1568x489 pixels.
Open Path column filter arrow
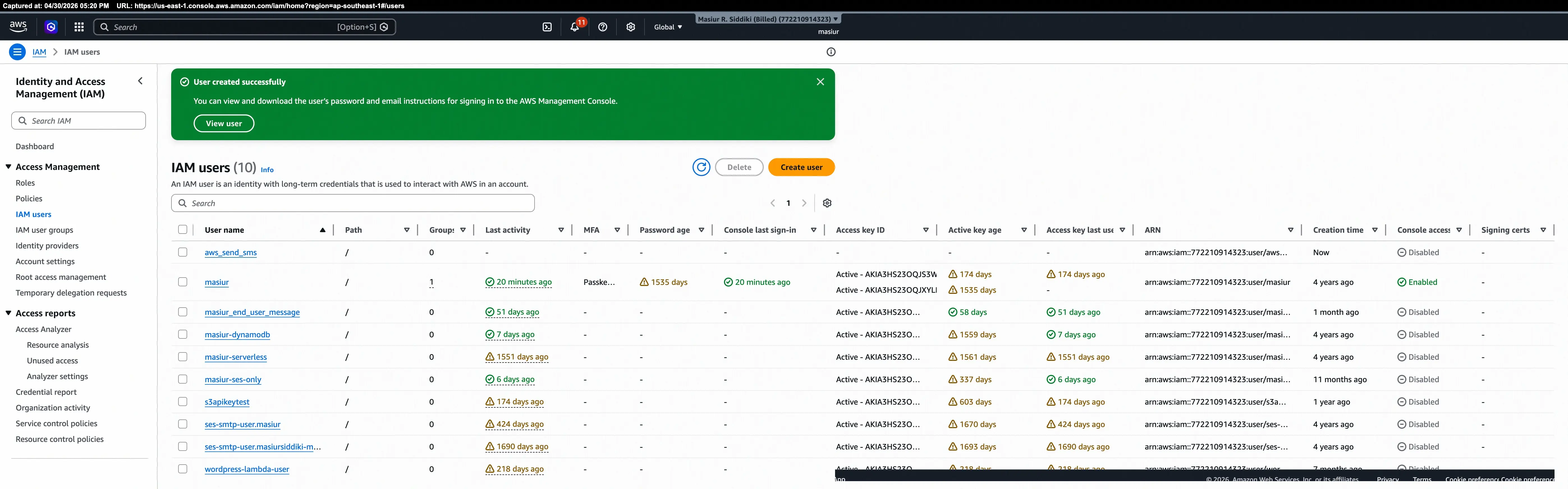click(x=407, y=230)
